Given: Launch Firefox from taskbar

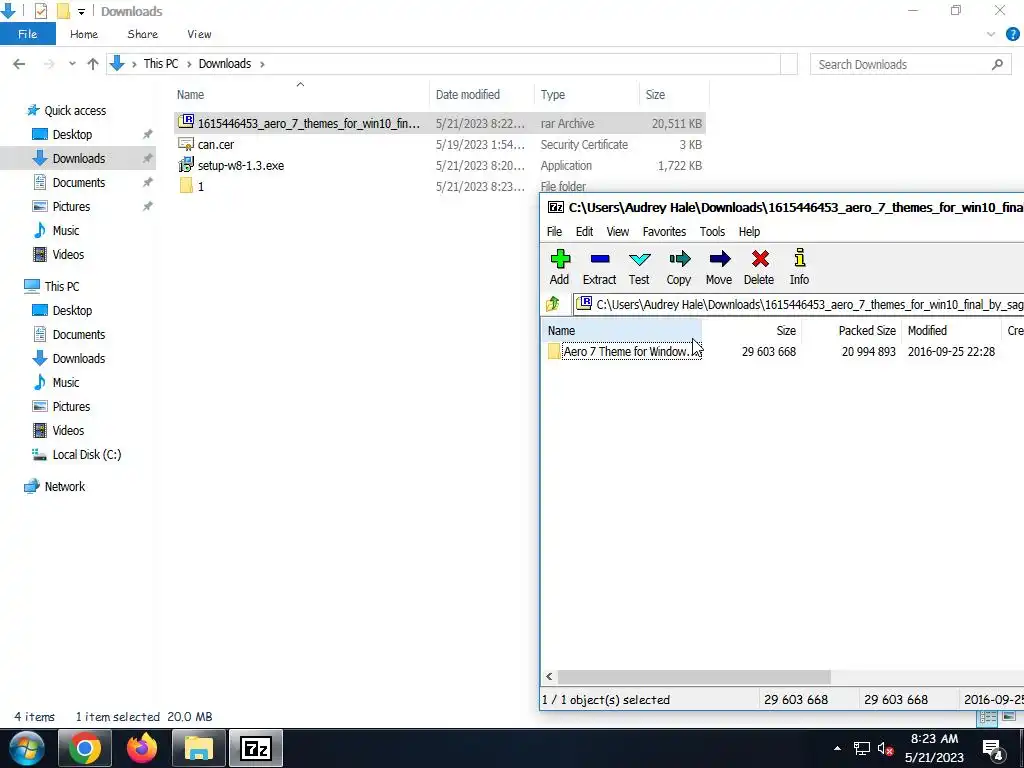Looking at the screenshot, I should tap(142, 748).
